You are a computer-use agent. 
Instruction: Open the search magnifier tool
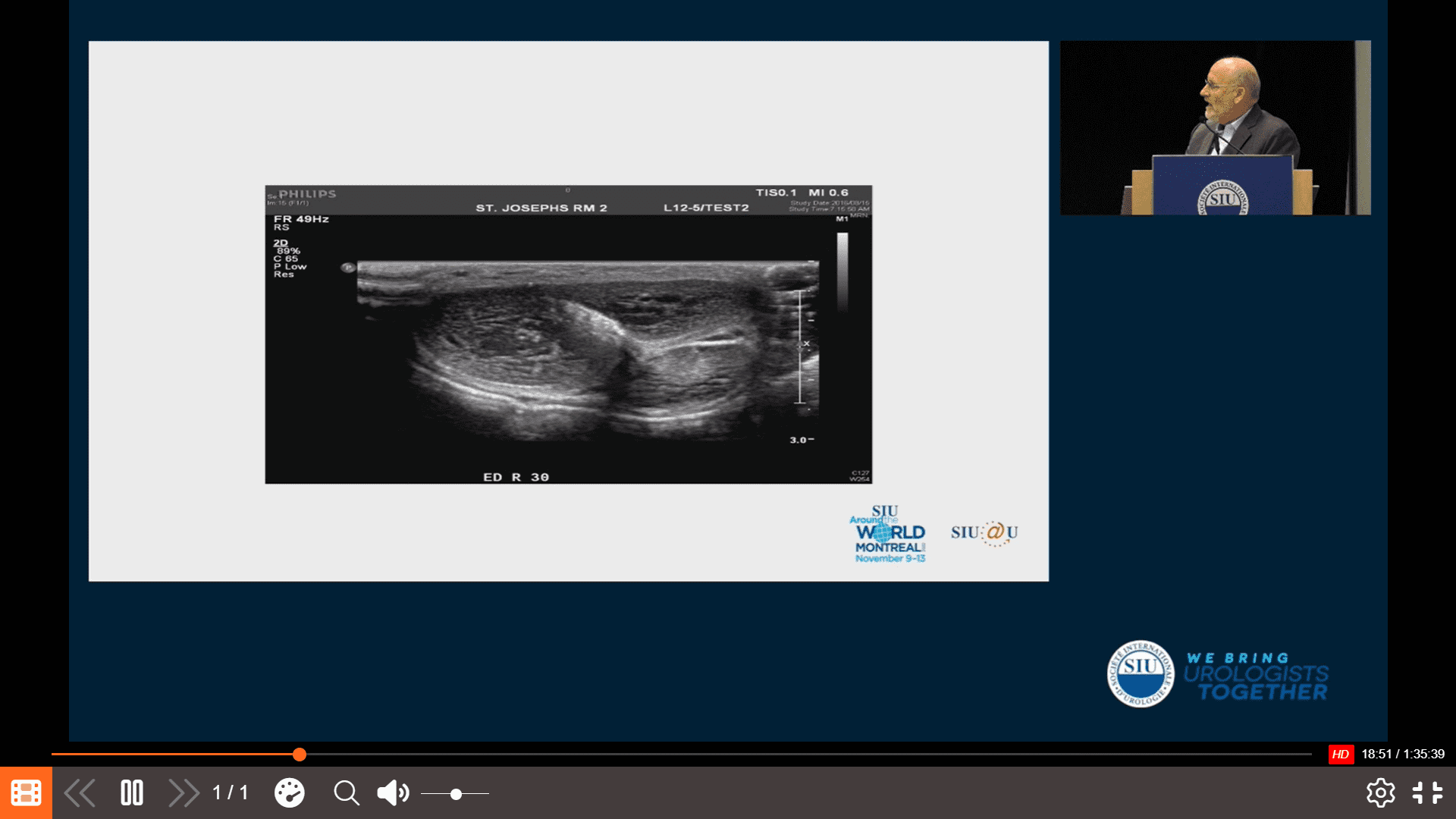[347, 793]
